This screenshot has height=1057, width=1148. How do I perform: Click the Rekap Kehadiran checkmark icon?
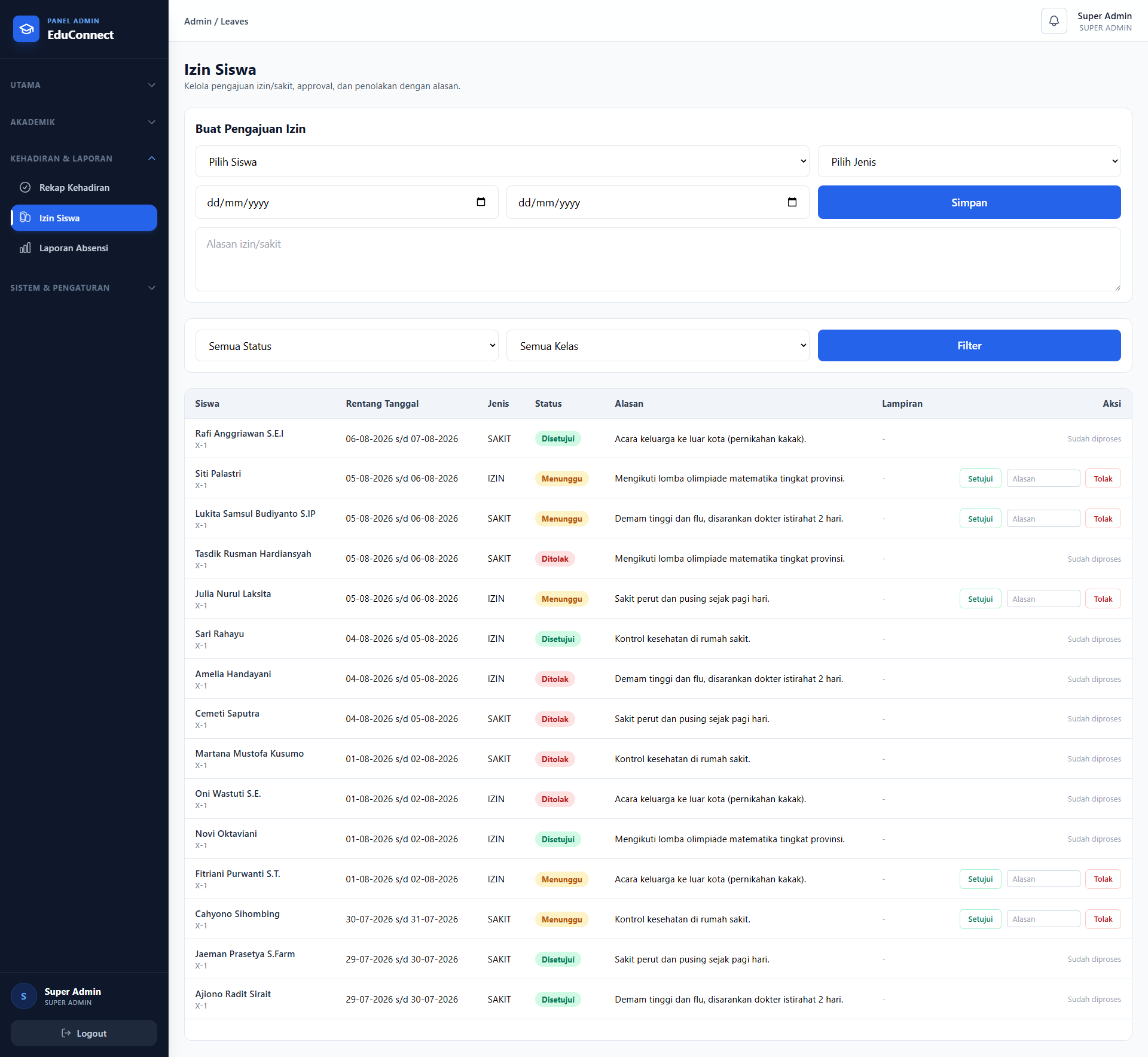tap(25, 187)
